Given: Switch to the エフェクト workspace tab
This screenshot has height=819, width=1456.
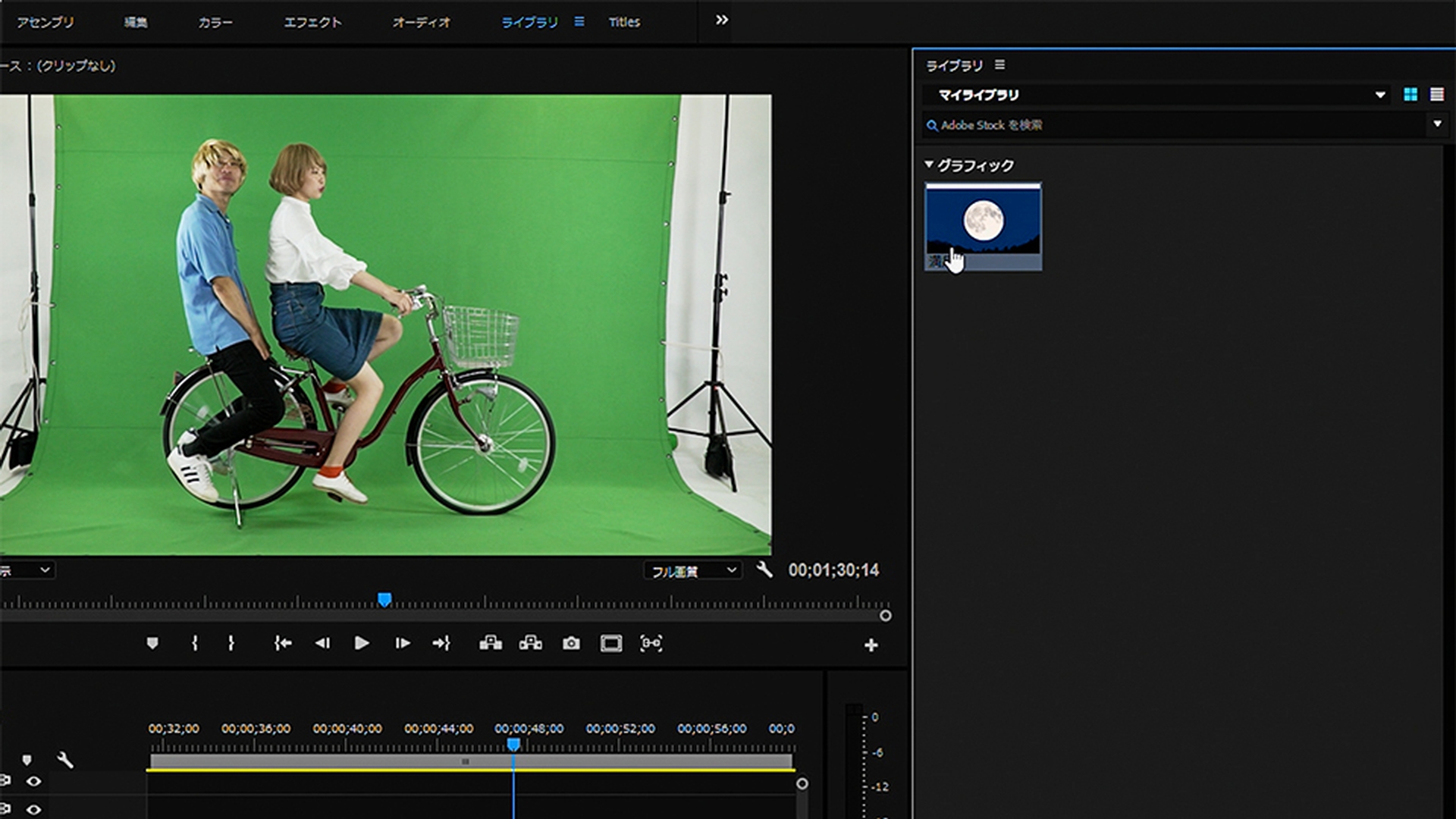Looking at the screenshot, I should (312, 22).
